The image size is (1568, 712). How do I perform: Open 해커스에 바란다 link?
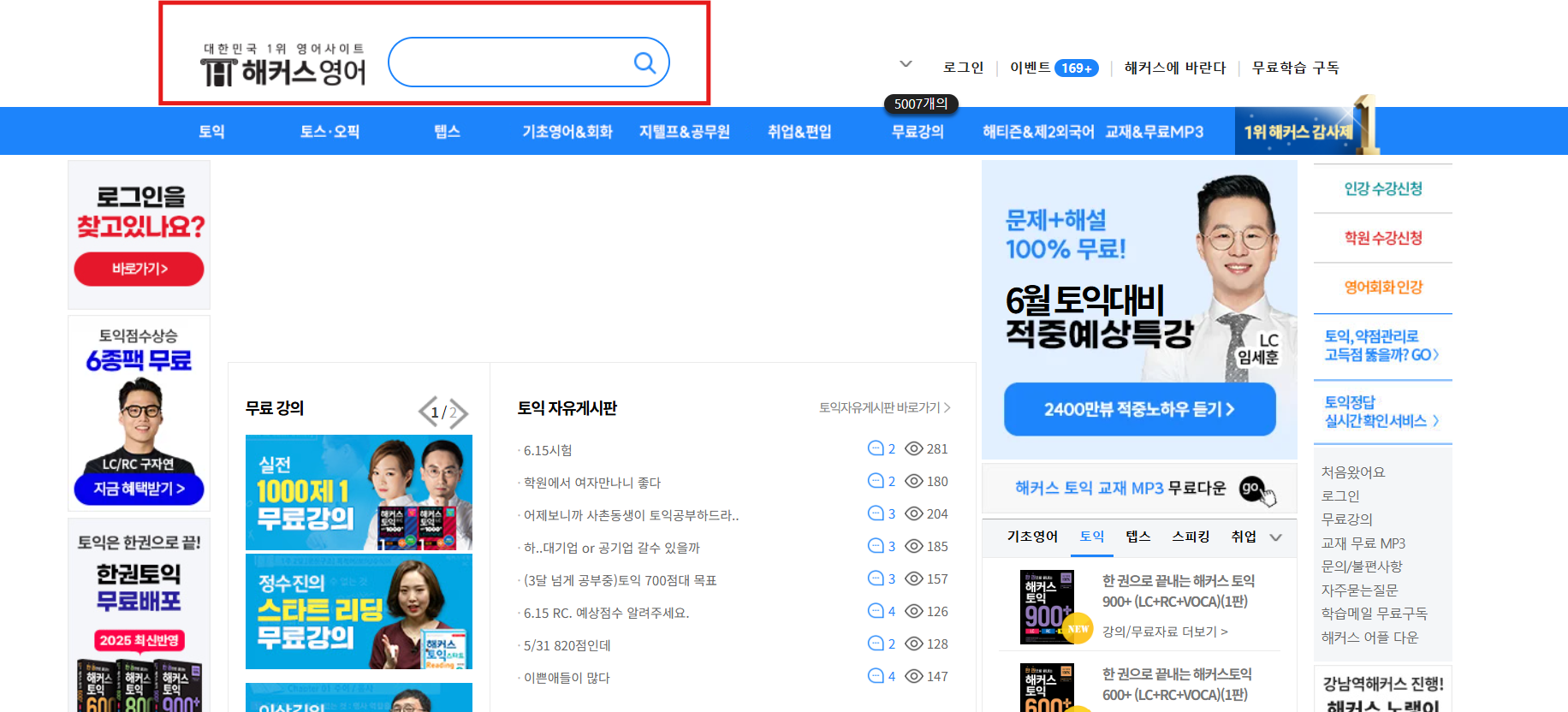(1174, 68)
